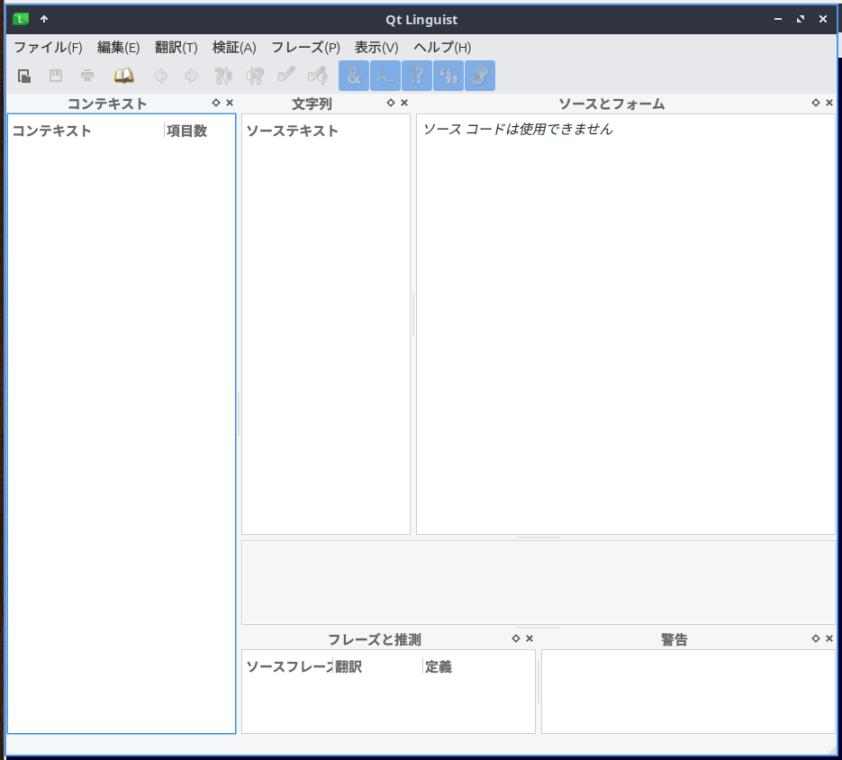The image size is (842, 760).
Task: Click the Qt Linguist app icon in title bar
Action: pos(20,19)
